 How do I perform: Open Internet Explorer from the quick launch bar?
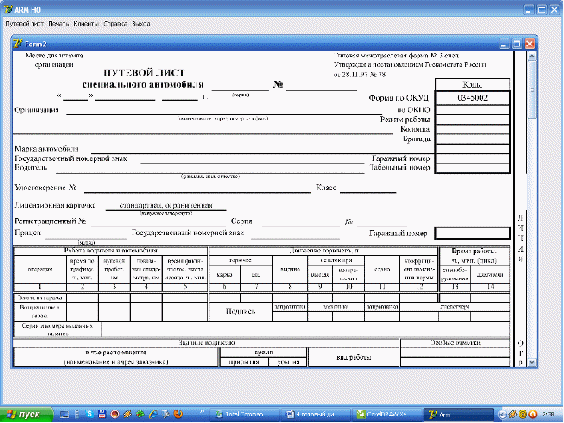[x=153, y=414]
